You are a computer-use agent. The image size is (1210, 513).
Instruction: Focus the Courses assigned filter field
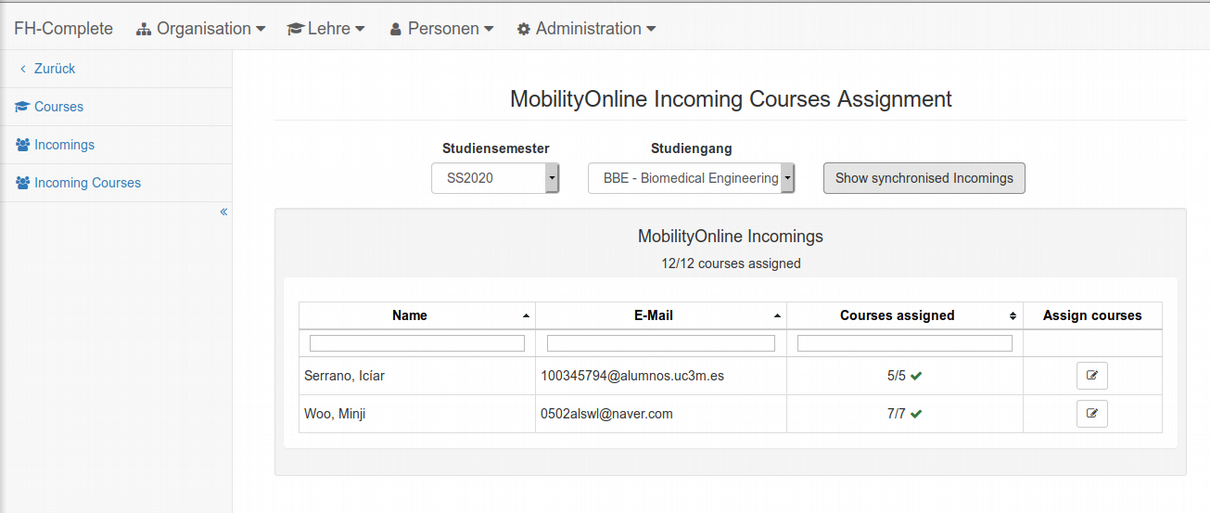pos(905,343)
